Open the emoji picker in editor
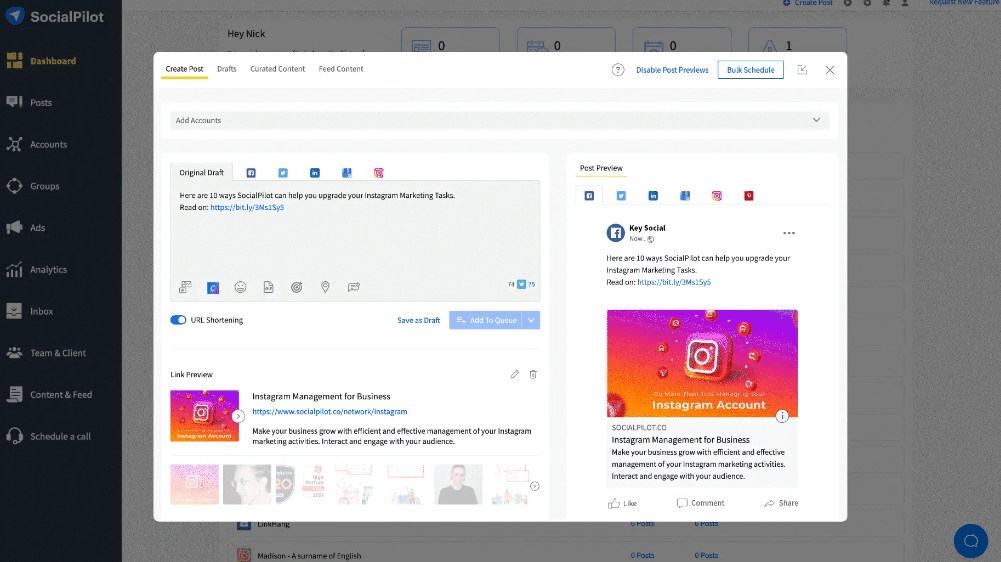1001x562 pixels. coord(240,287)
